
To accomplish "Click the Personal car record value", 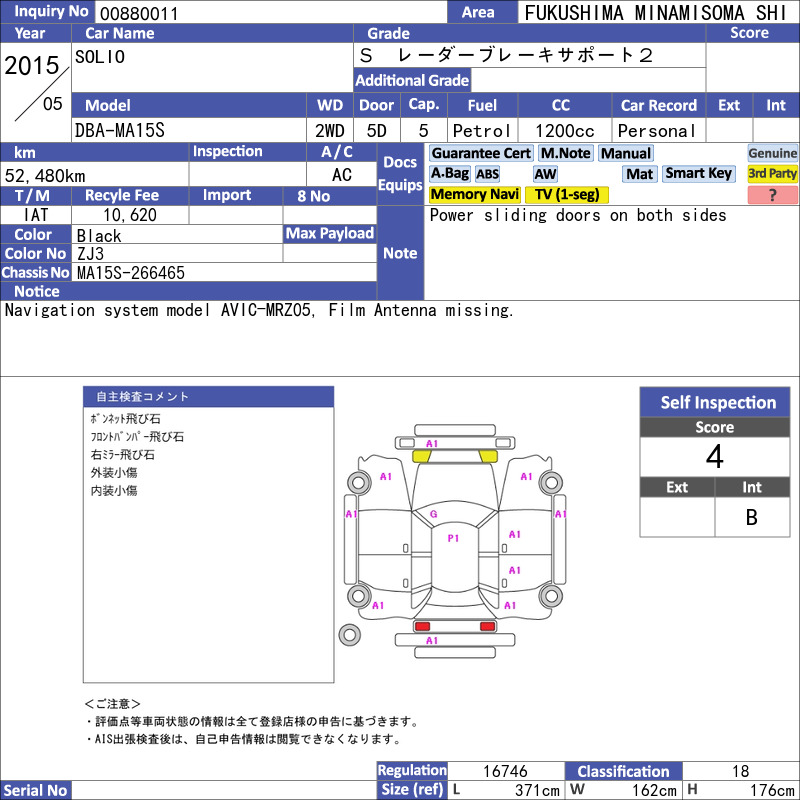I will click(657, 131).
